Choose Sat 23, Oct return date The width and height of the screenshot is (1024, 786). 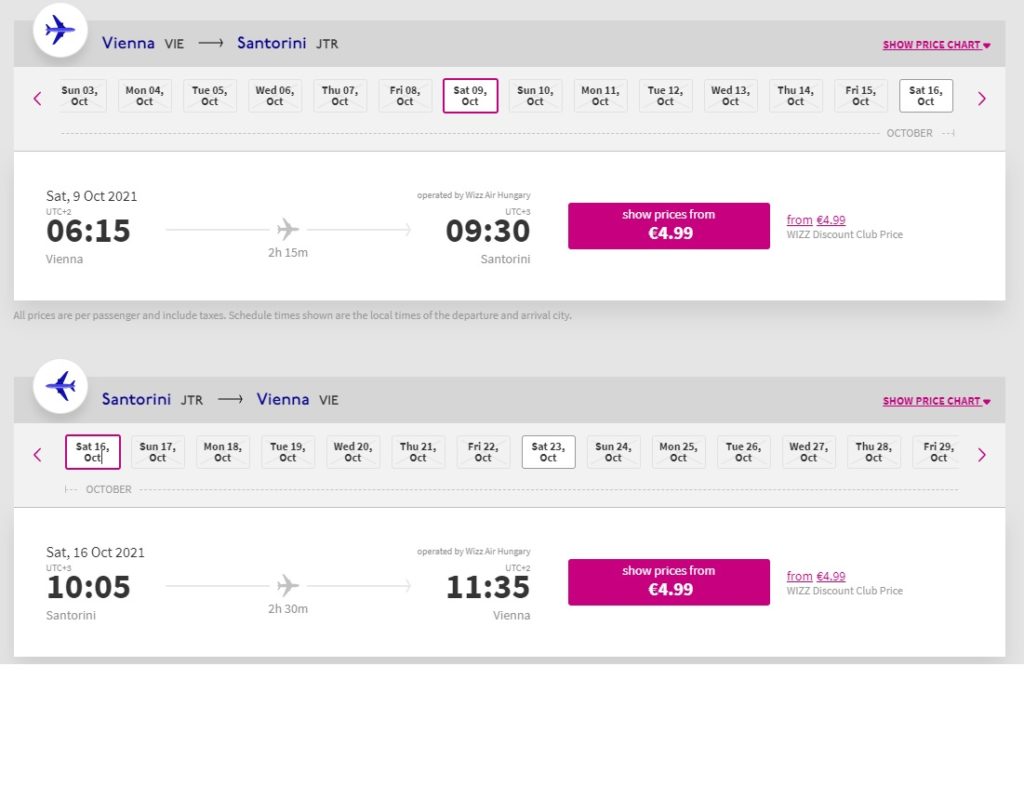tap(548, 452)
